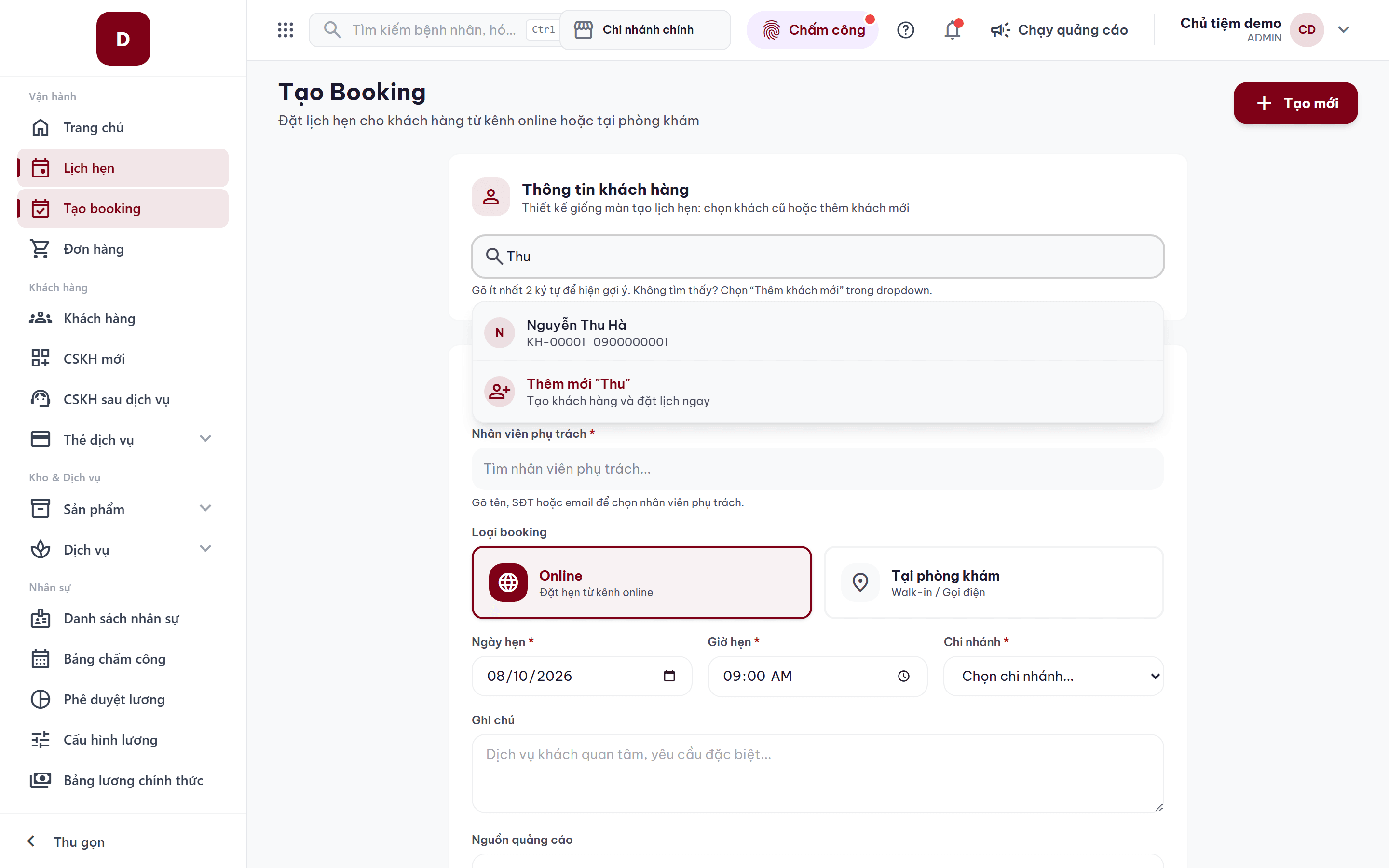Open Đơn hàng in sidebar
Image resolution: width=1389 pixels, height=868 pixels.
click(123, 249)
